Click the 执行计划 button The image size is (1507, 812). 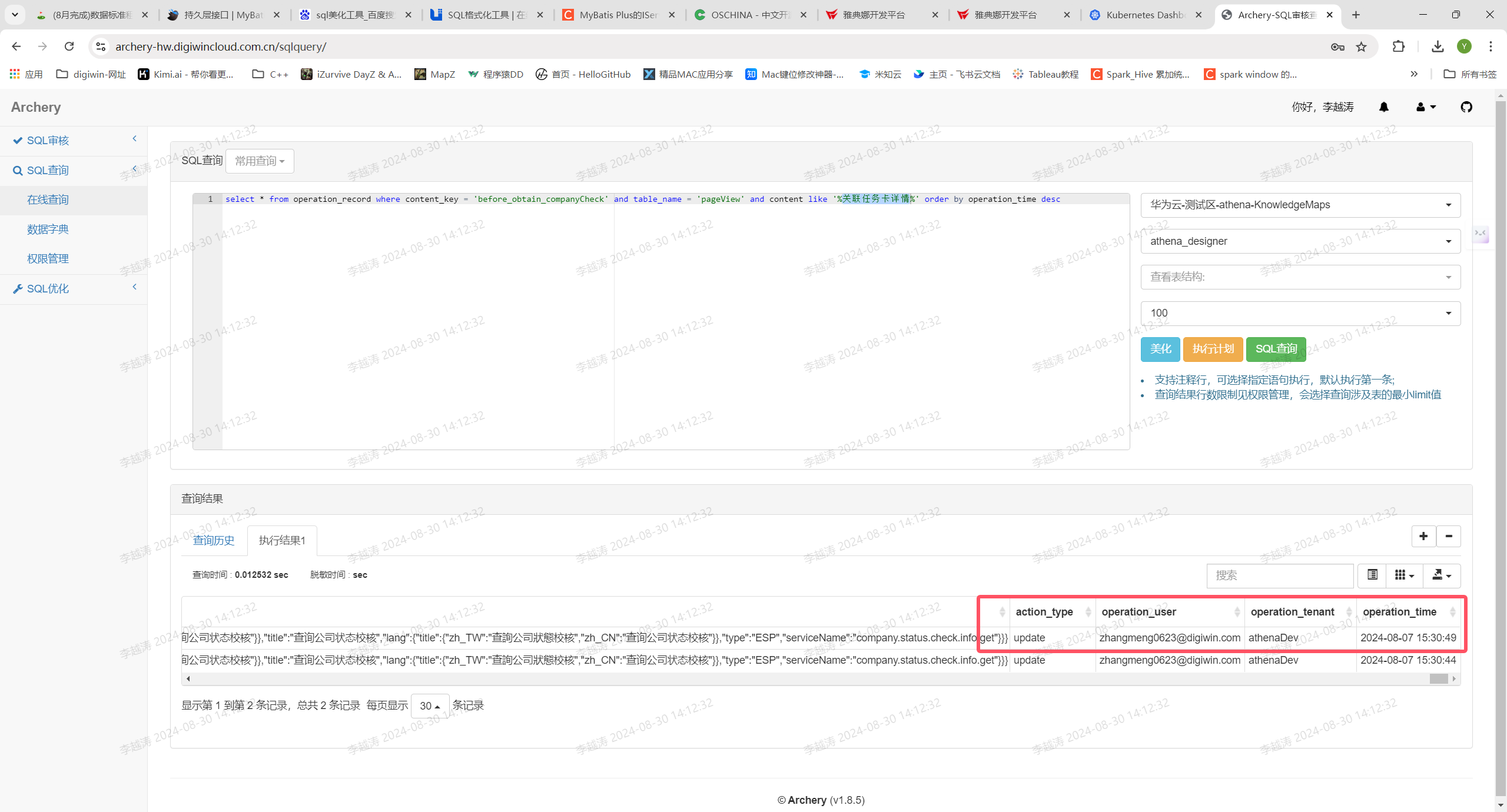(x=1213, y=349)
